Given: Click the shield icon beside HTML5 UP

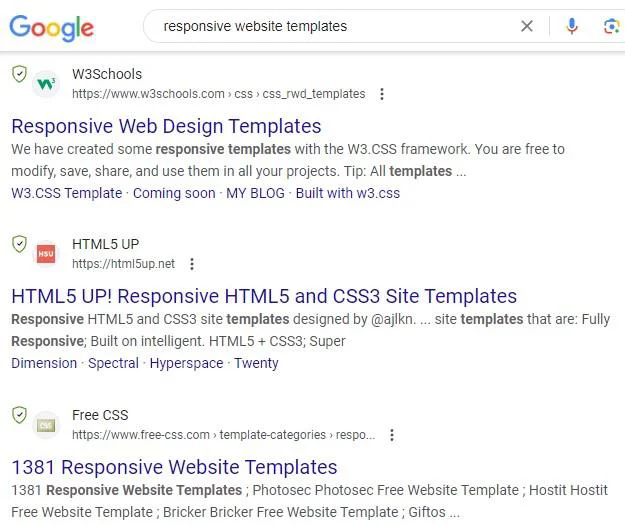Looking at the screenshot, I should coord(19,244).
